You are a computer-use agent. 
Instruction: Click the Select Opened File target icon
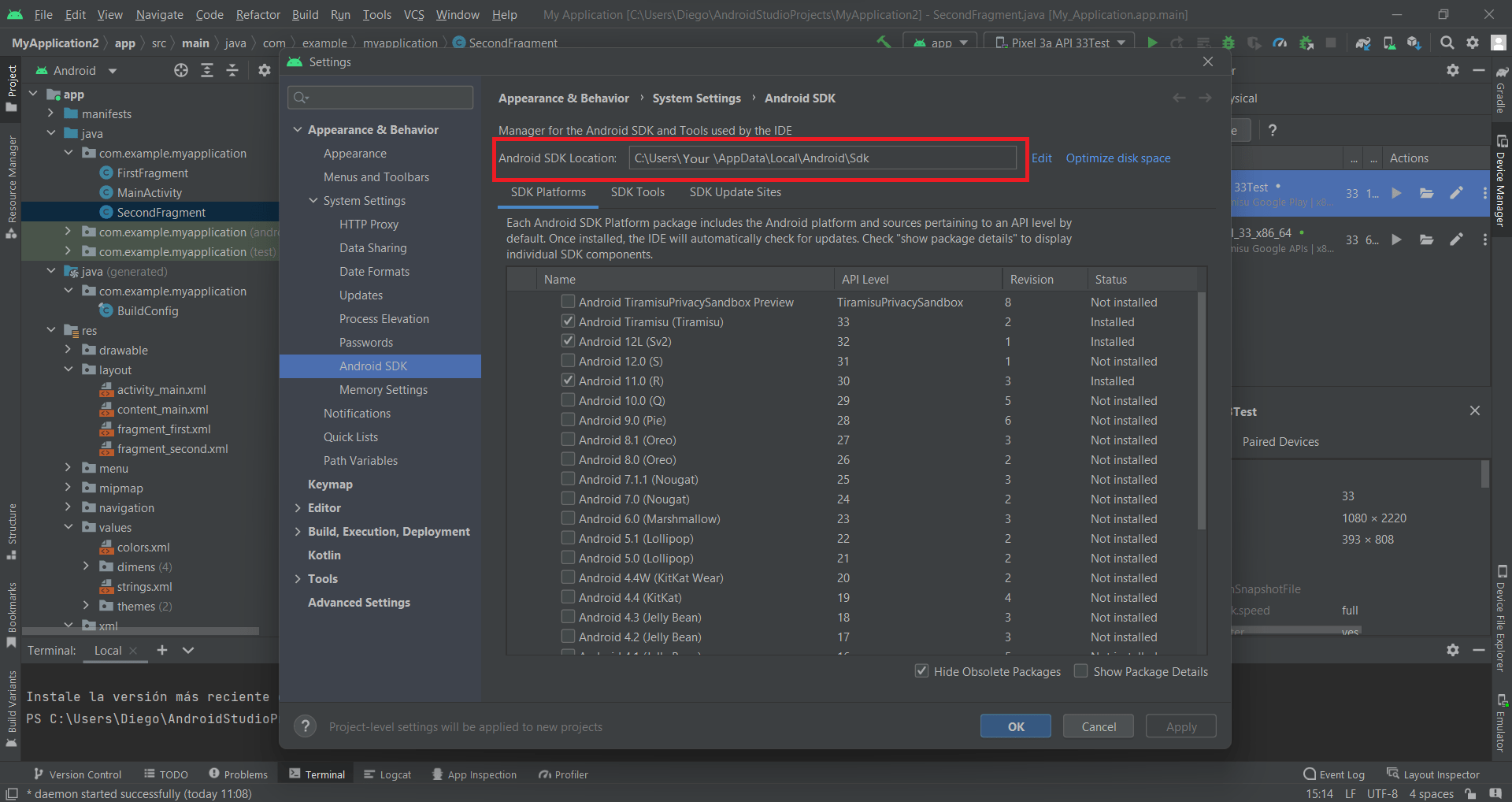click(x=181, y=70)
